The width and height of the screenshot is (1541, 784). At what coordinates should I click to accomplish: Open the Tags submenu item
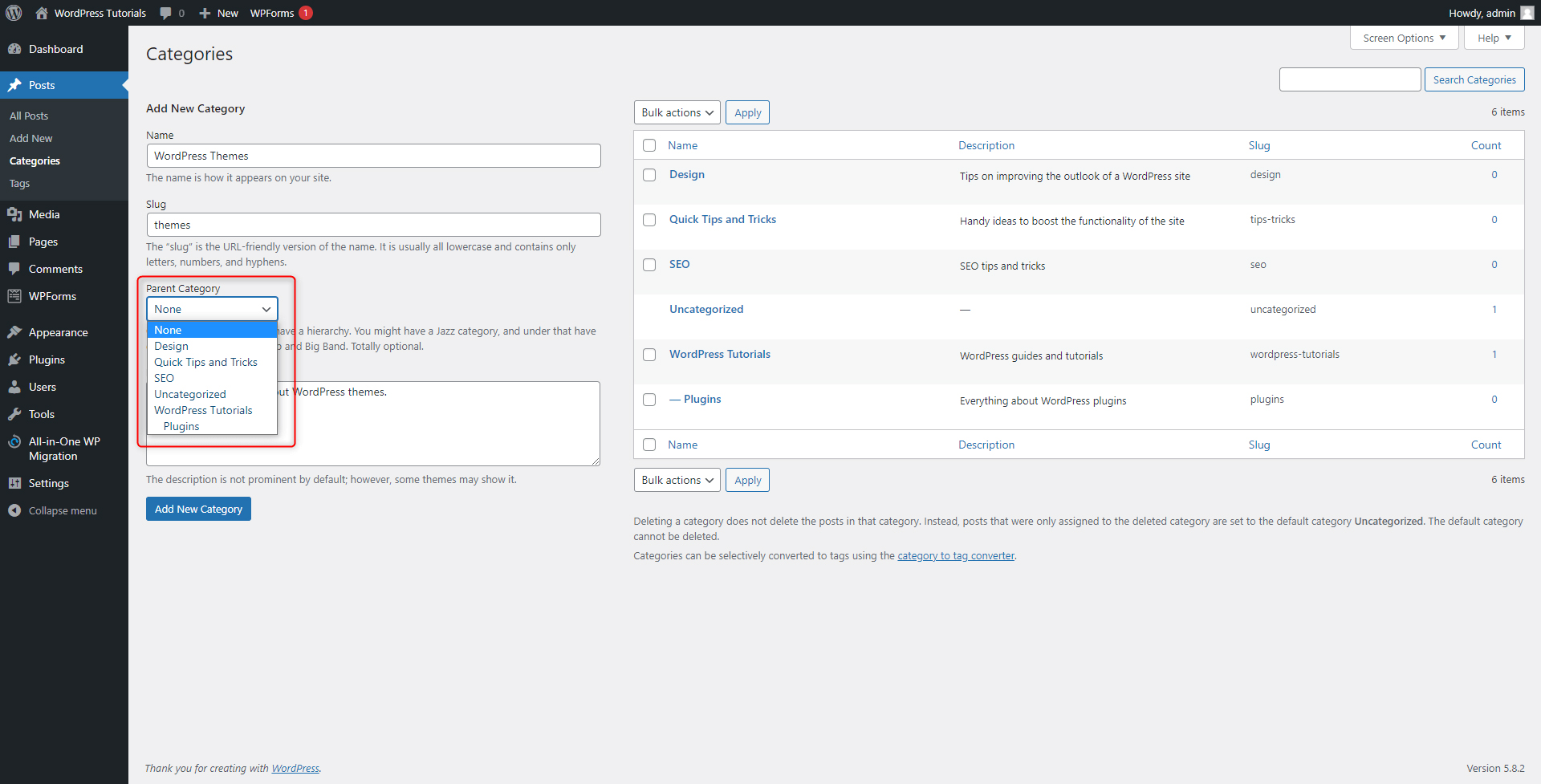(19, 183)
